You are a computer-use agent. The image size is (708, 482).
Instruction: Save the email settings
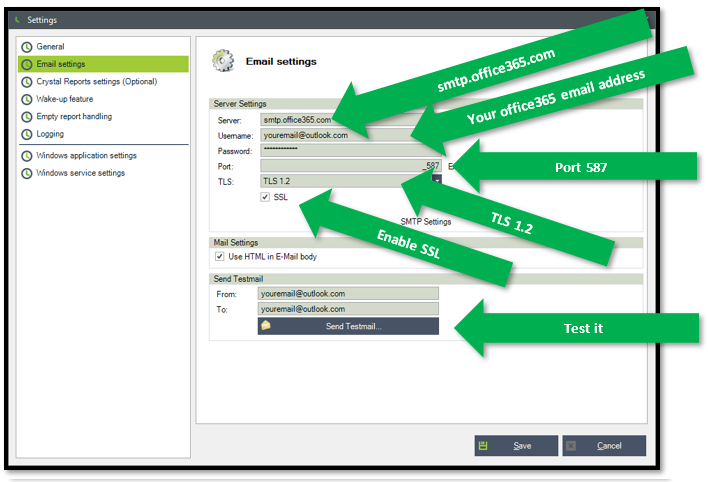pos(516,446)
